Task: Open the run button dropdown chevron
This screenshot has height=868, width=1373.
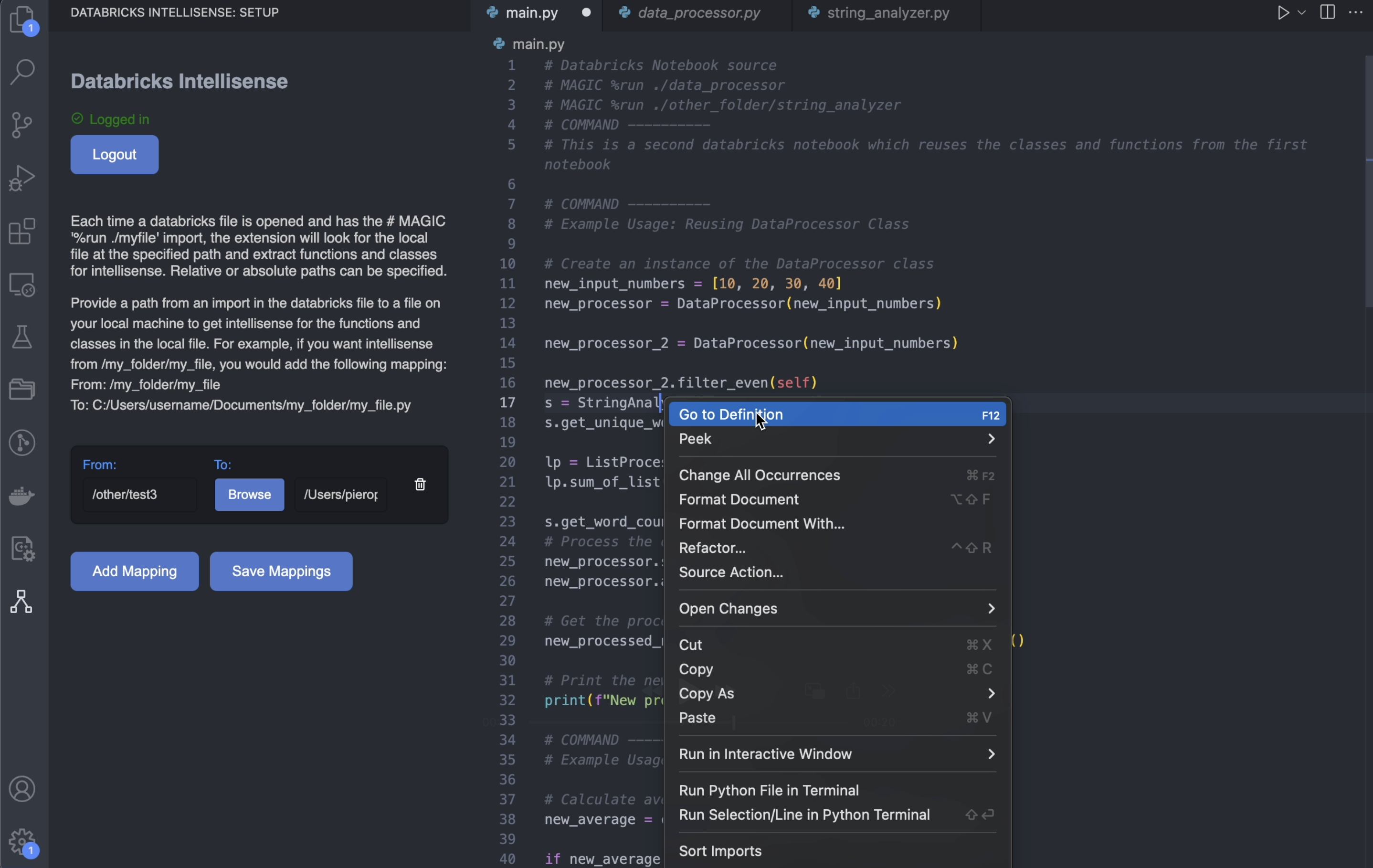Action: coord(1302,12)
